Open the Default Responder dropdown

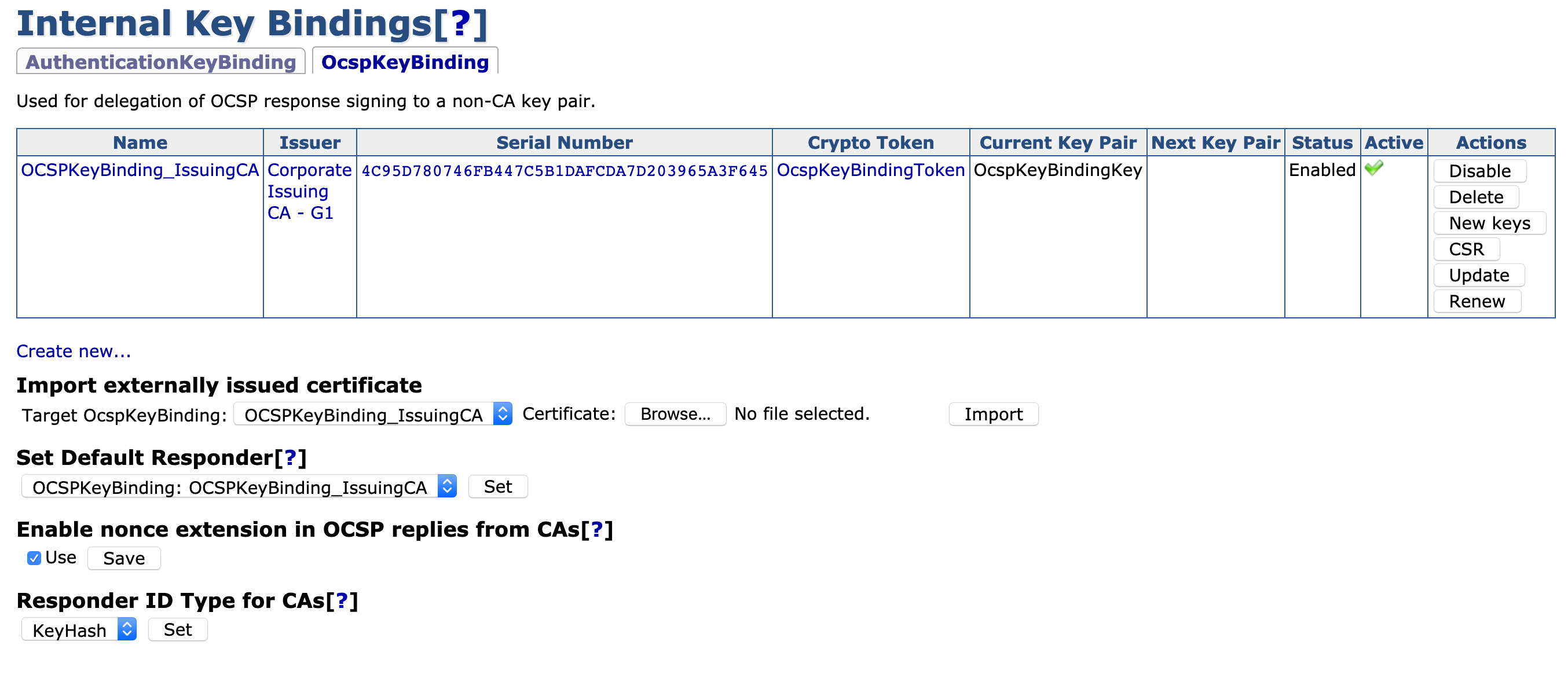pyautogui.click(x=239, y=487)
